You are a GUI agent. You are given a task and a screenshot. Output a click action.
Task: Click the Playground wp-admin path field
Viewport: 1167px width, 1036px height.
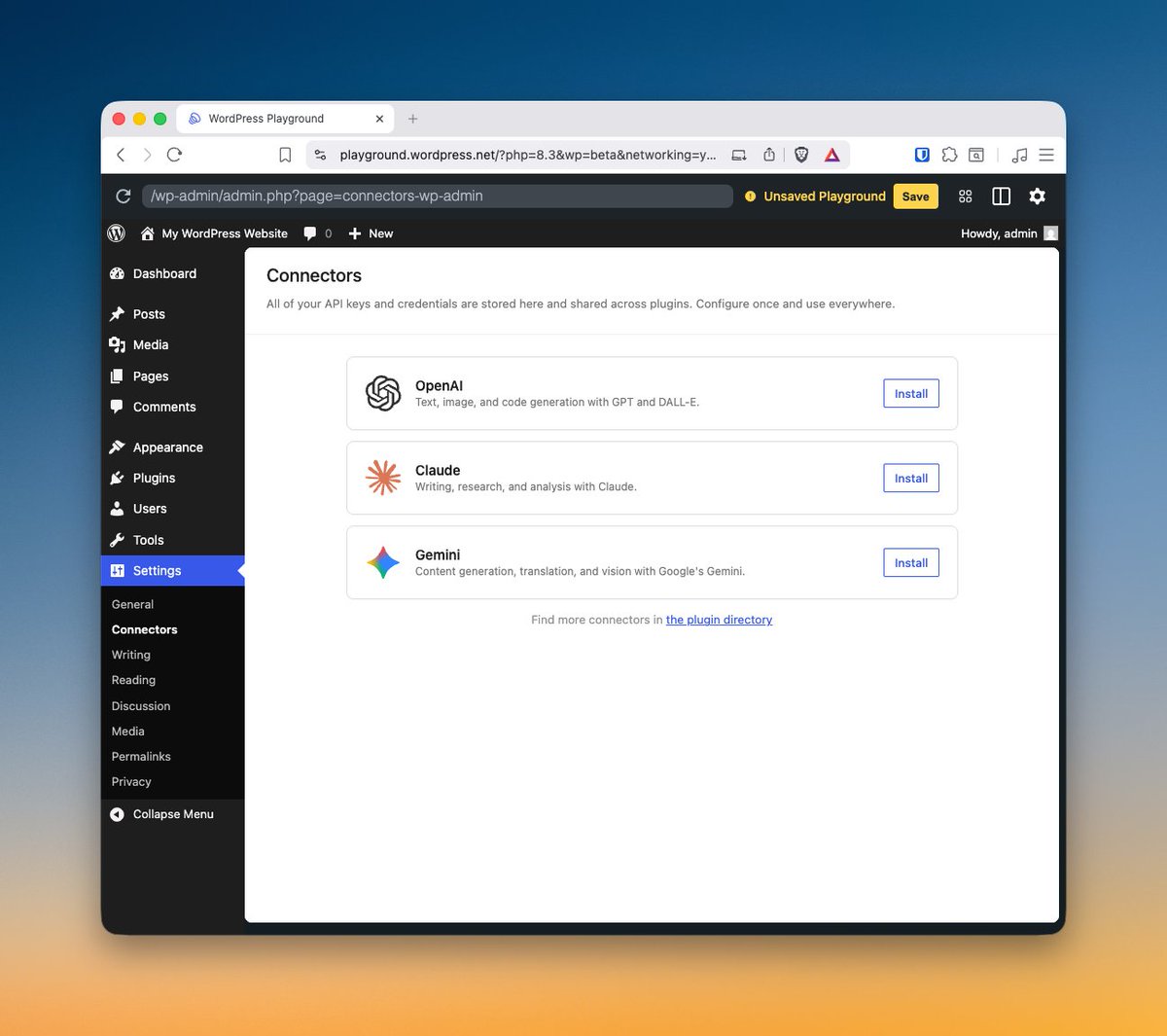[x=438, y=196]
